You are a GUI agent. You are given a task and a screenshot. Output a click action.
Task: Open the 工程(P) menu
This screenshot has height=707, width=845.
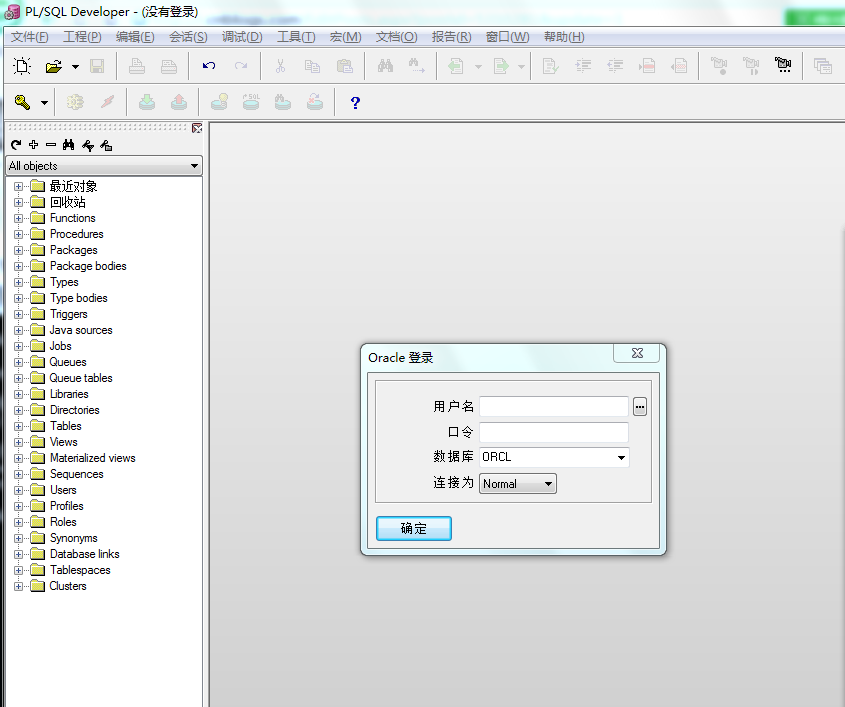(x=82, y=37)
